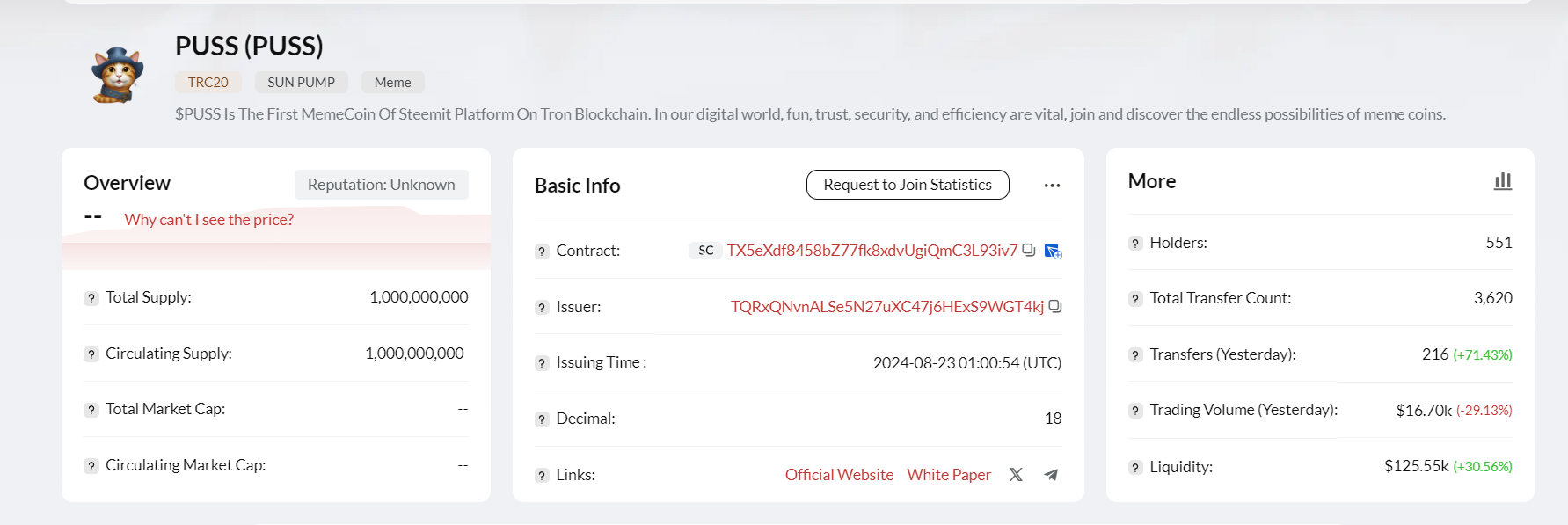This screenshot has height=525, width=1568.
Task: Open three-dot menu in Basic Info
Action: [1052, 186]
